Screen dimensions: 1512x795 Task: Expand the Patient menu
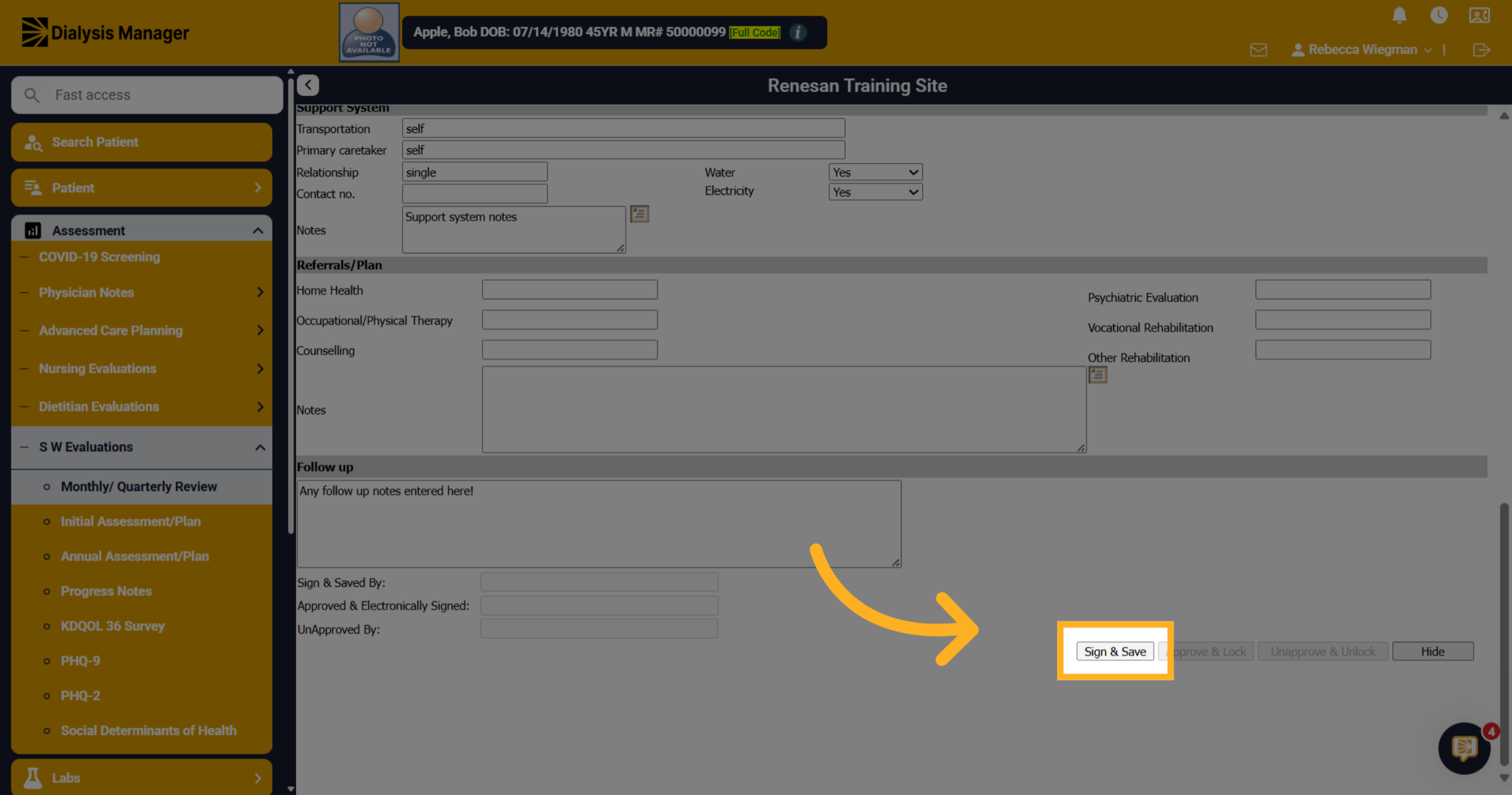pos(142,188)
